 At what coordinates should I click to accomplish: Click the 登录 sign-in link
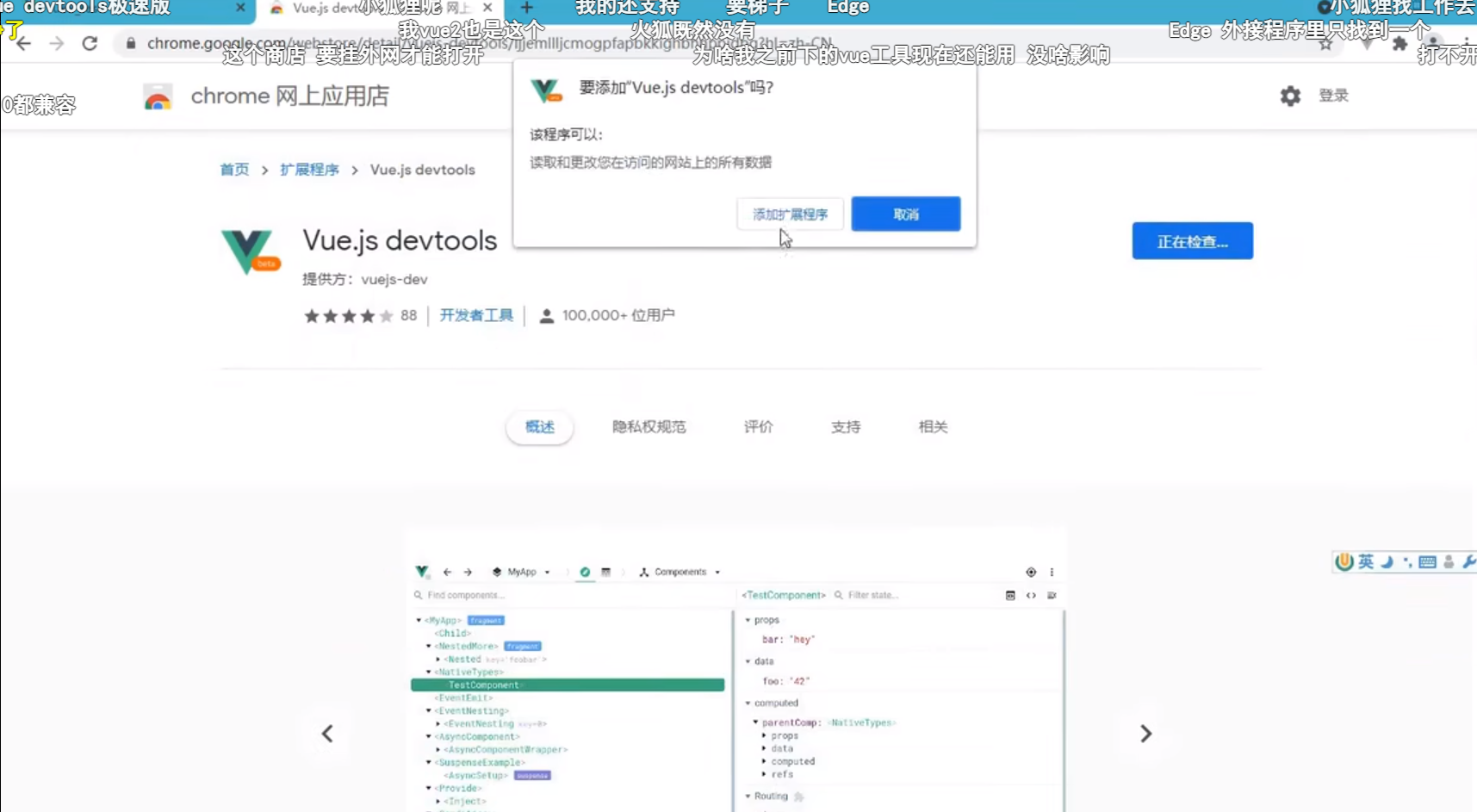pos(1333,96)
